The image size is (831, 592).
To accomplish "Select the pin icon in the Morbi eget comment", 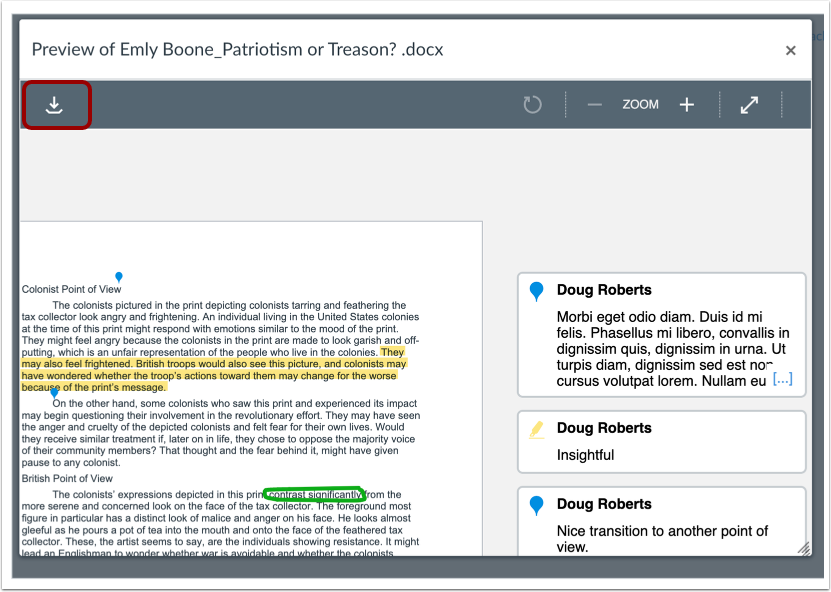I will (536, 291).
